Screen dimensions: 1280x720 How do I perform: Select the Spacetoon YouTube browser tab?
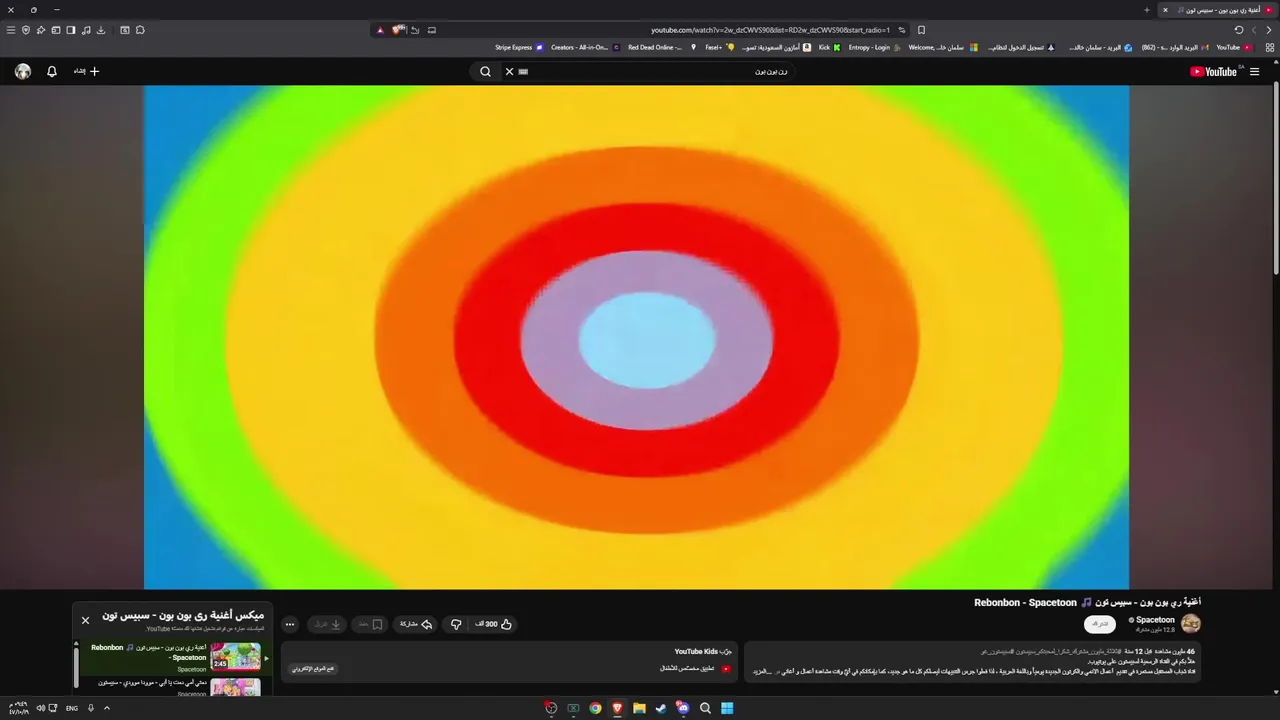tap(1219, 10)
